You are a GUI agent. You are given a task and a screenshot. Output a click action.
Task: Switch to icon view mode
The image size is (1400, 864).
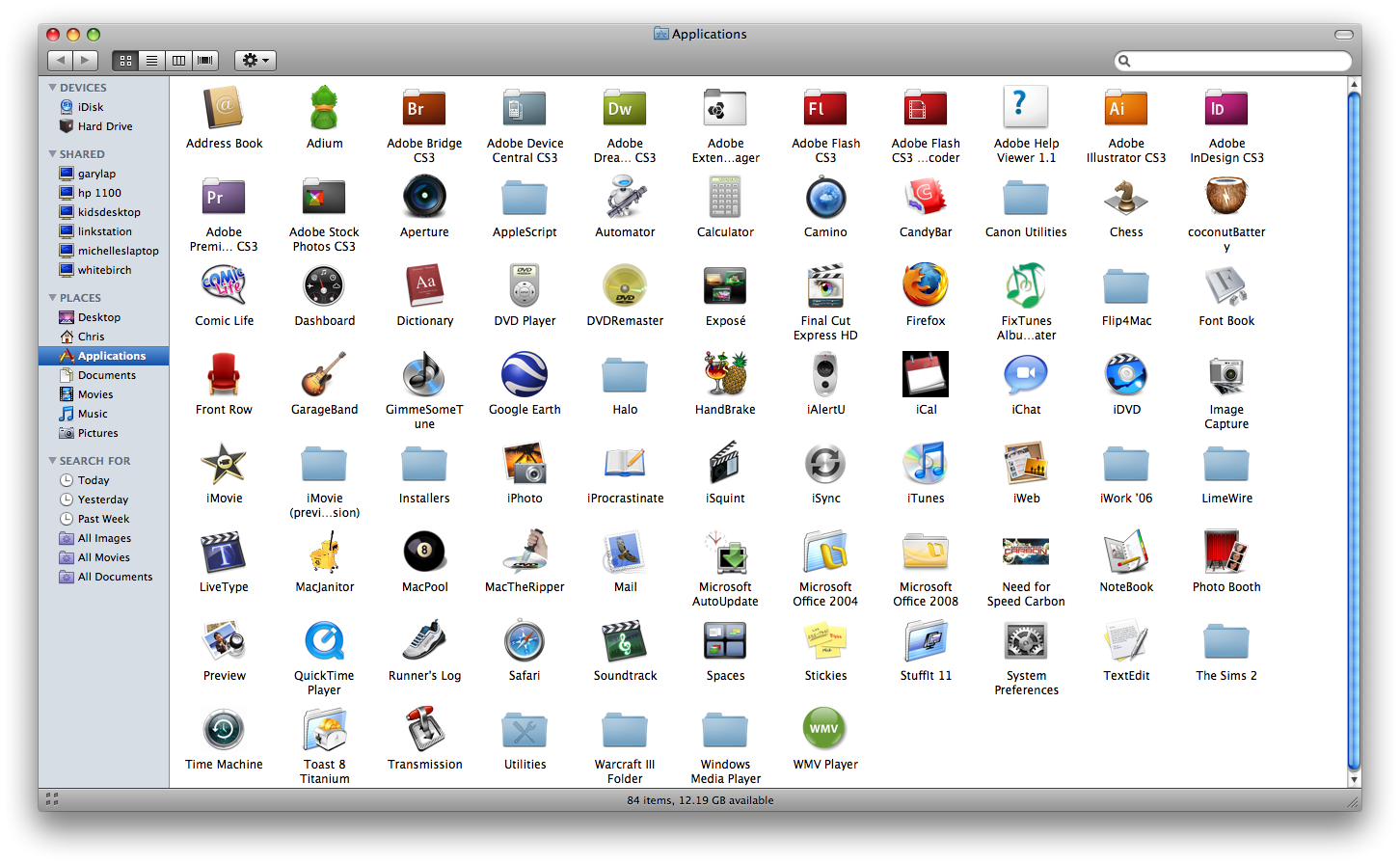[125, 61]
